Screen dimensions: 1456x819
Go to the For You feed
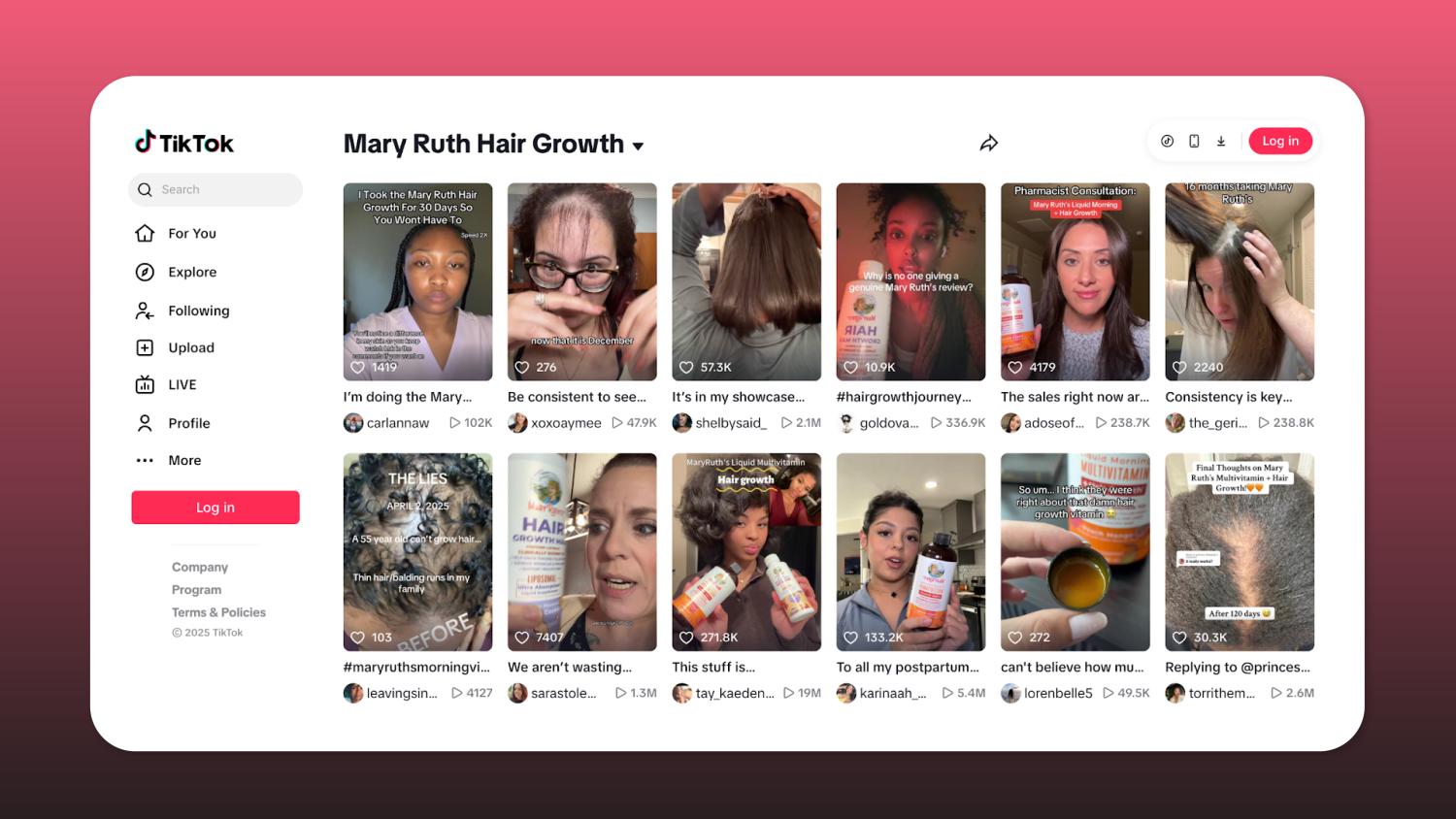click(191, 234)
